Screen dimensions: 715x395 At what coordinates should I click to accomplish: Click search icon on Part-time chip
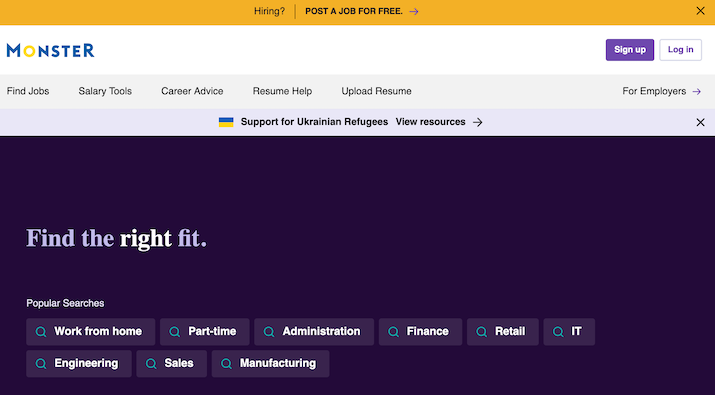click(x=175, y=332)
